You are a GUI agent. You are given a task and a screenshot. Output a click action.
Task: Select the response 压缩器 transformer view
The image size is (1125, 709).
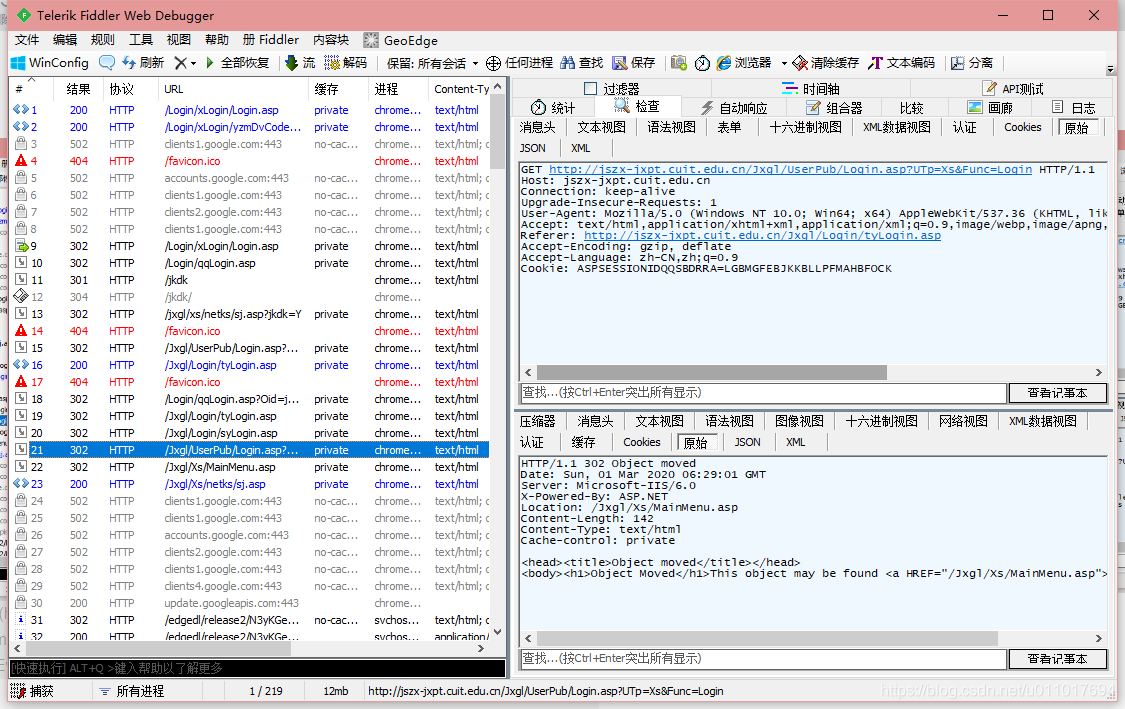click(x=537, y=422)
